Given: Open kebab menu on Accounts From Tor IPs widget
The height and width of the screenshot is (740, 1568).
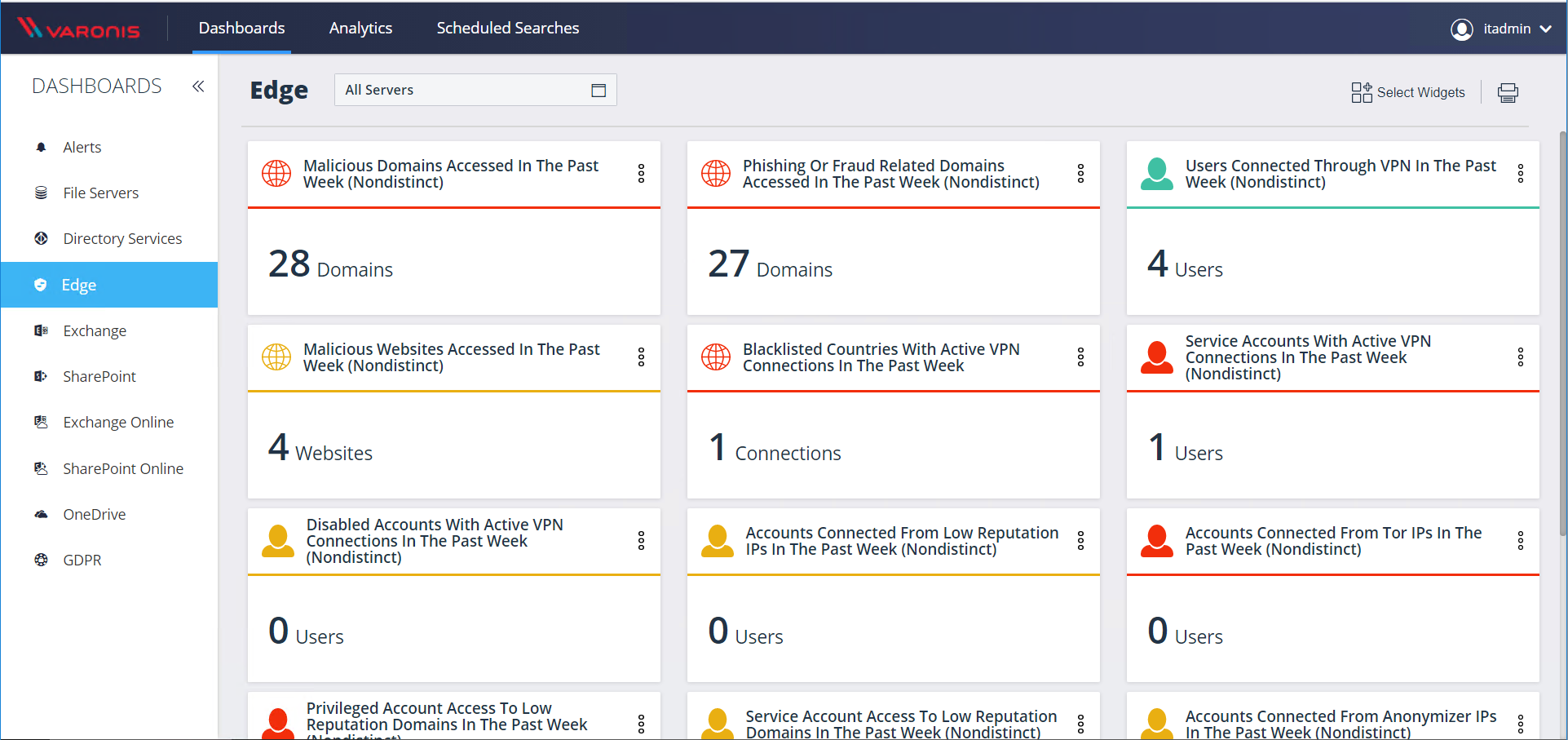Looking at the screenshot, I should 1520,541.
